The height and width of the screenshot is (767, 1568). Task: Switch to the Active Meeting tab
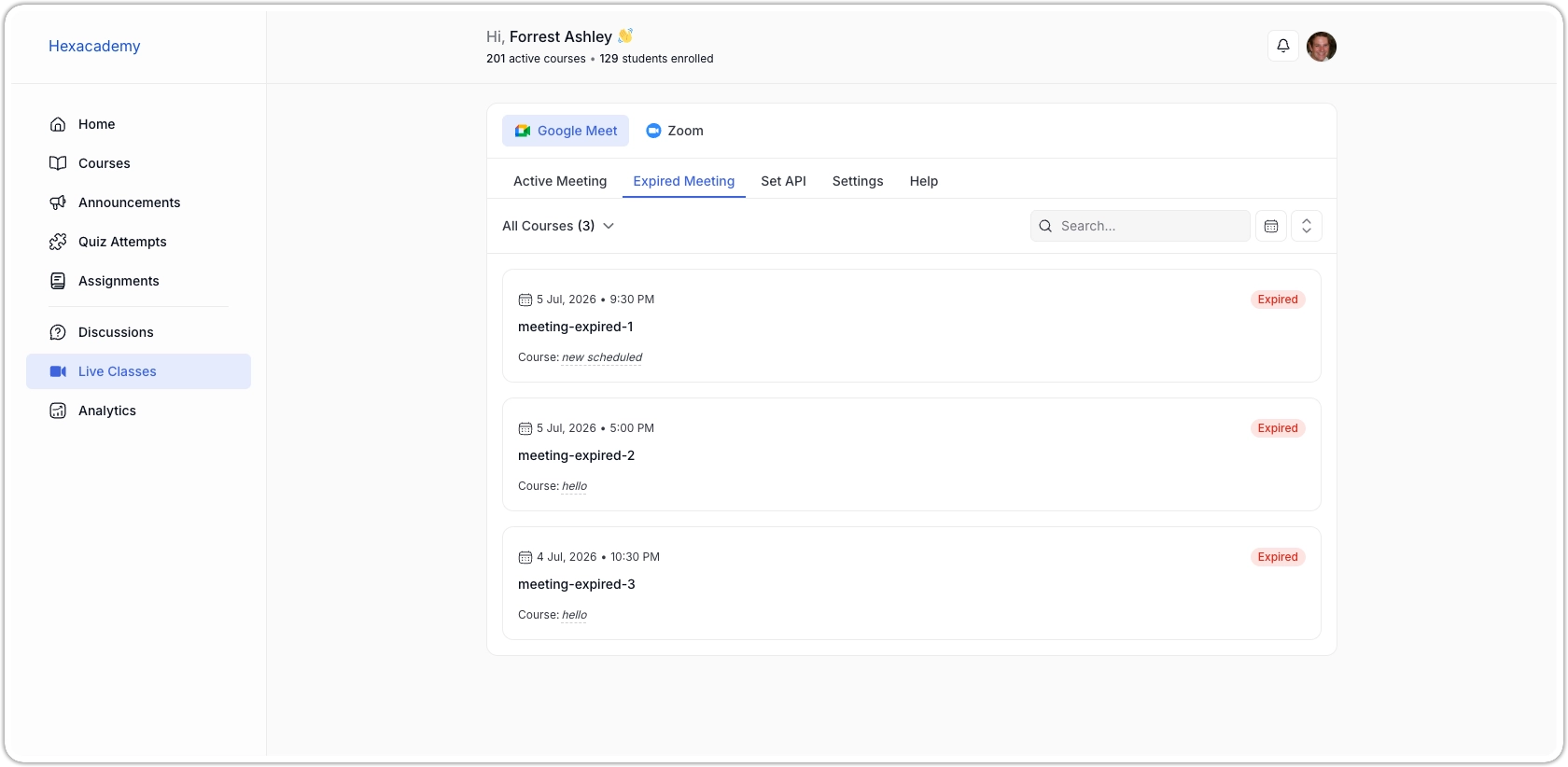coord(560,181)
